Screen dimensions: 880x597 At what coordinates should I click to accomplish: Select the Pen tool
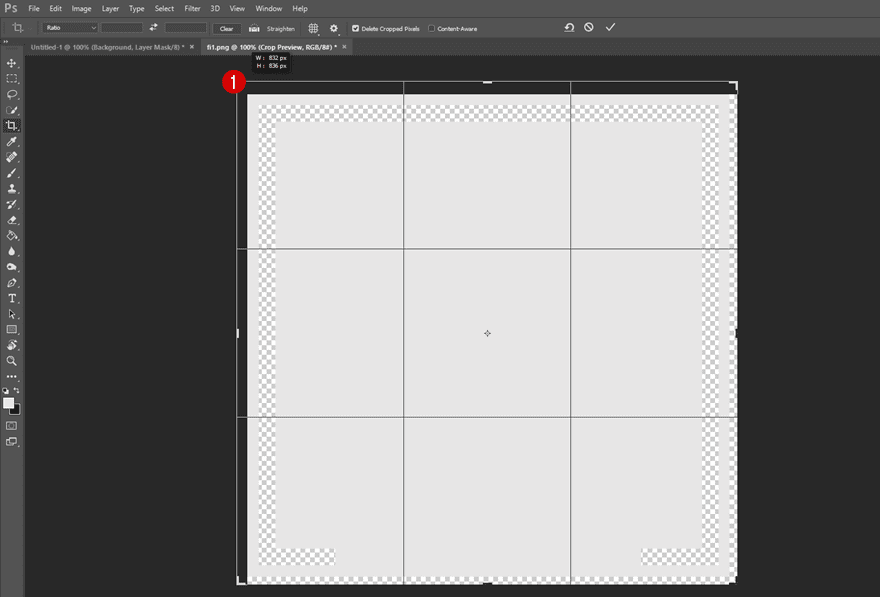(11, 283)
